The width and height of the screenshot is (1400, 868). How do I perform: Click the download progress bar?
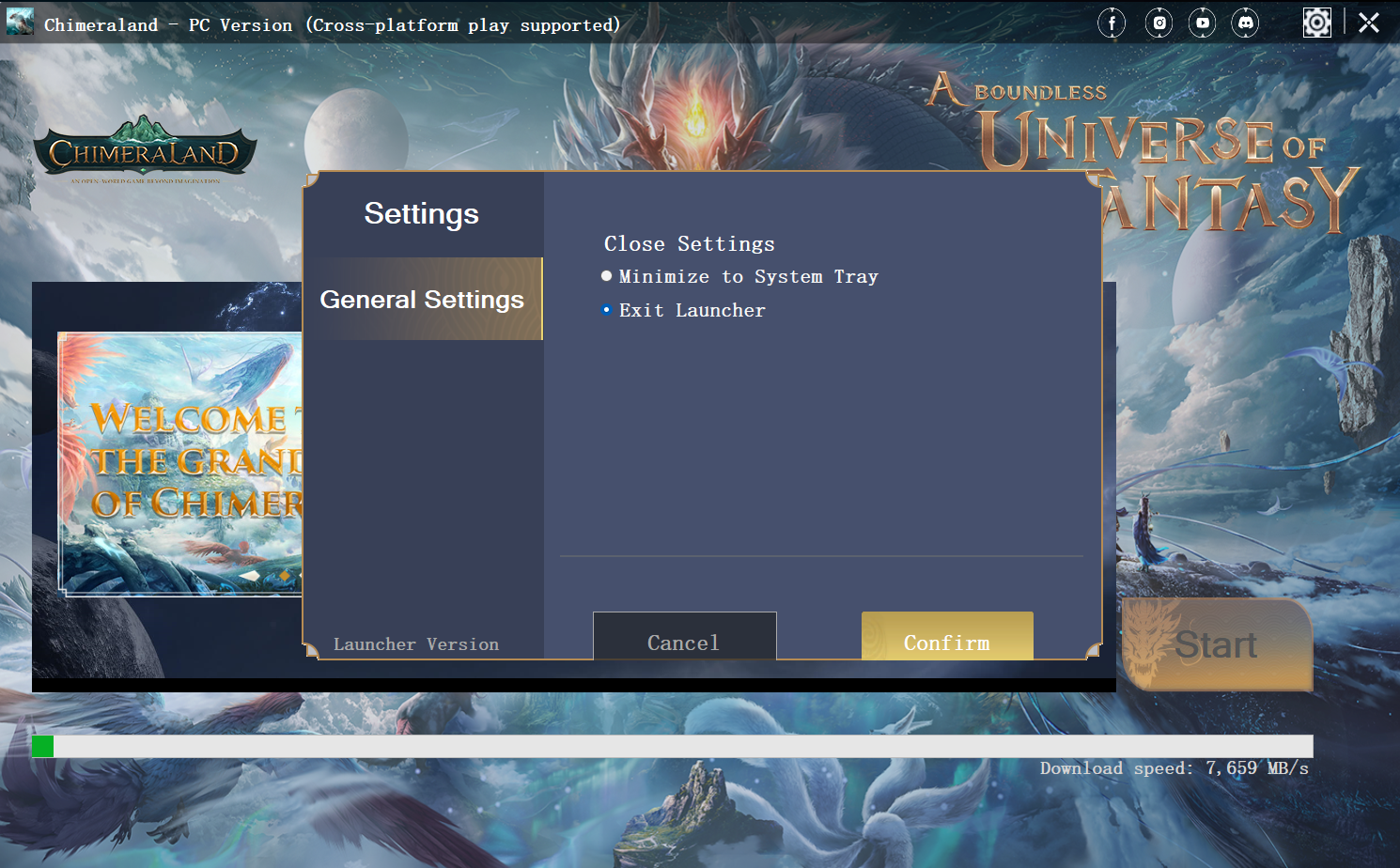coord(672,747)
